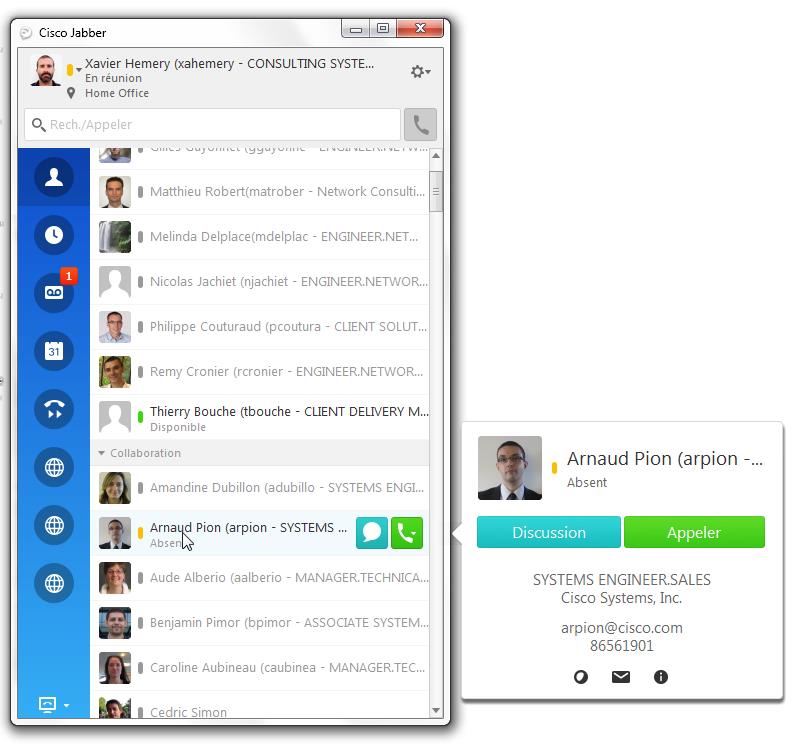
Task: Click the chat bubble icon beside Arnaud Pion
Action: tap(371, 533)
